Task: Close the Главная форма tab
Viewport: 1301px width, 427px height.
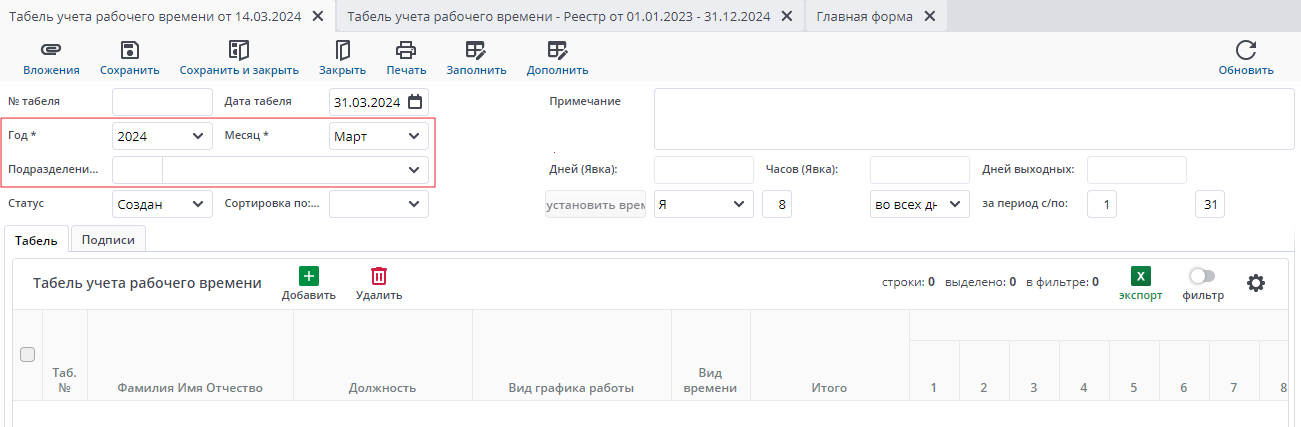Action: 929,16
